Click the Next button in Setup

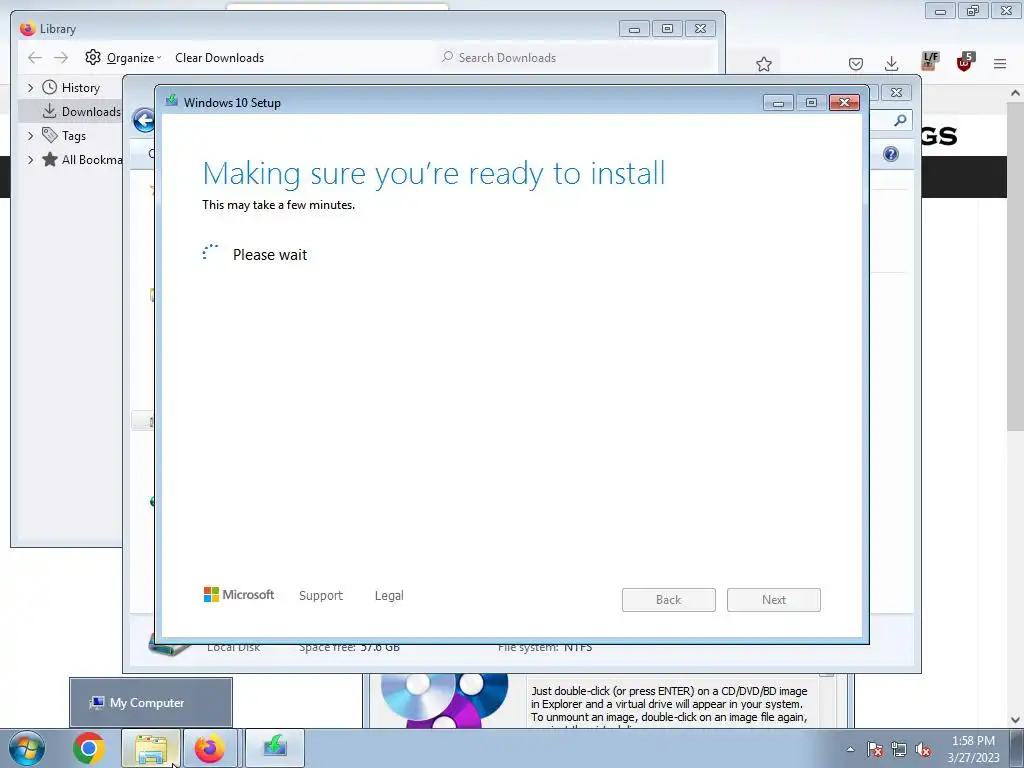click(x=774, y=600)
